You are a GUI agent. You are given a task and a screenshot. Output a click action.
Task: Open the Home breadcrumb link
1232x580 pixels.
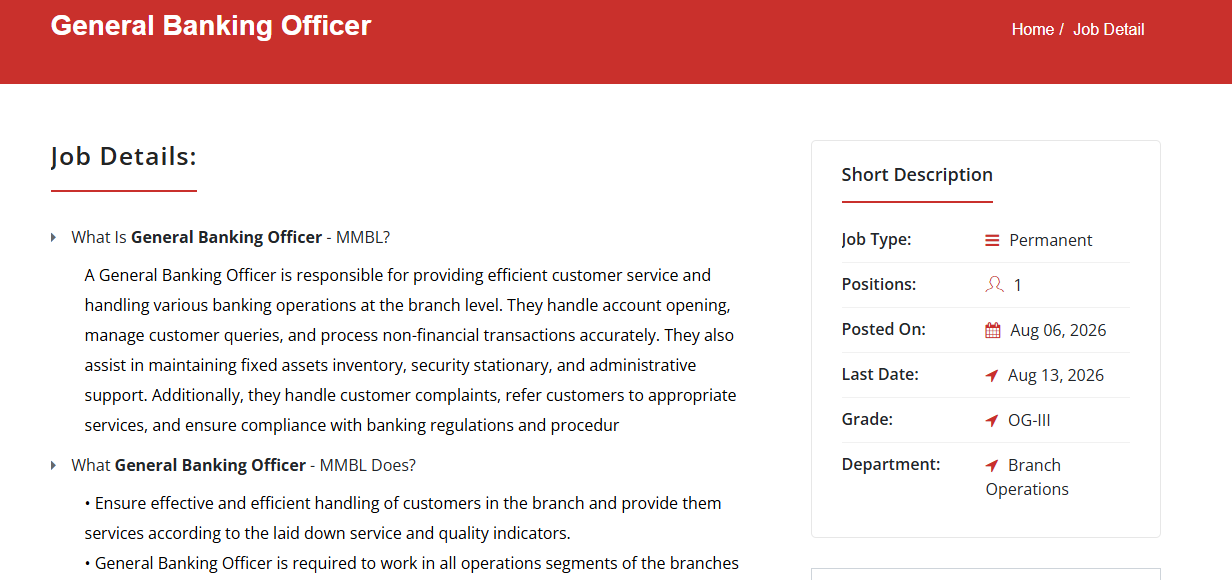point(1032,29)
